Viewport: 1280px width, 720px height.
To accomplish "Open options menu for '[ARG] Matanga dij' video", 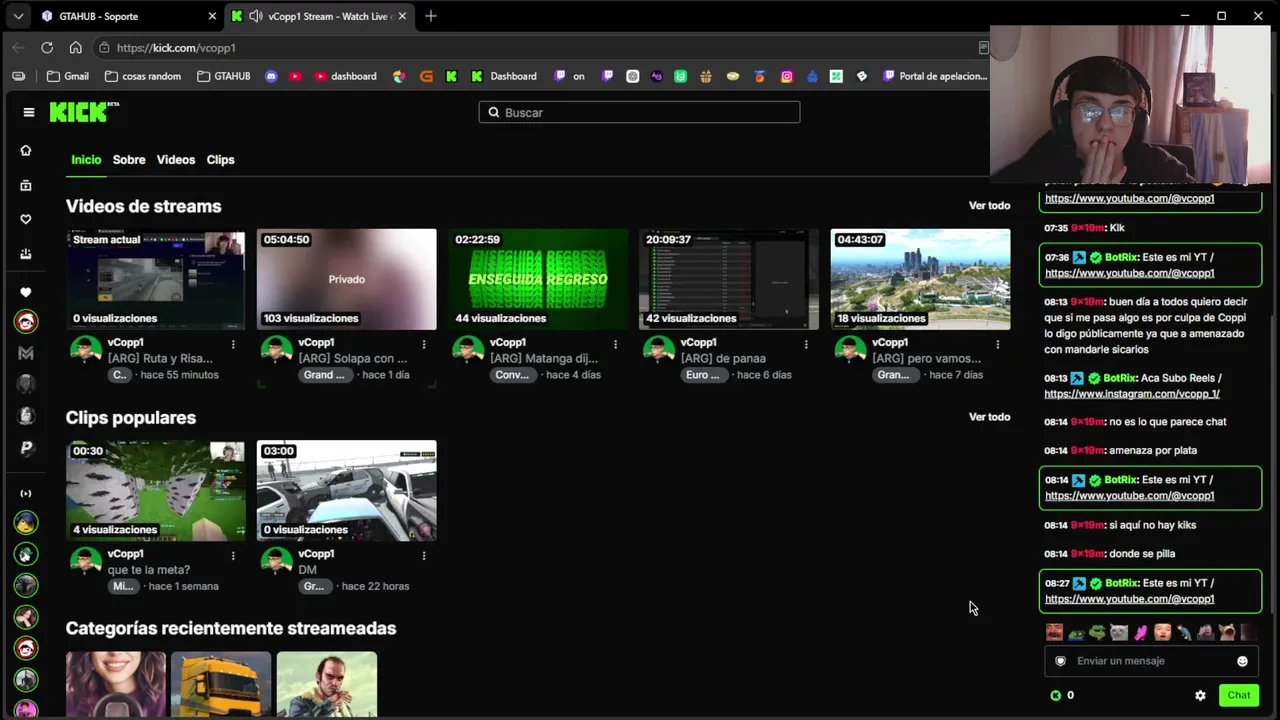I will pyautogui.click(x=615, y=345).
